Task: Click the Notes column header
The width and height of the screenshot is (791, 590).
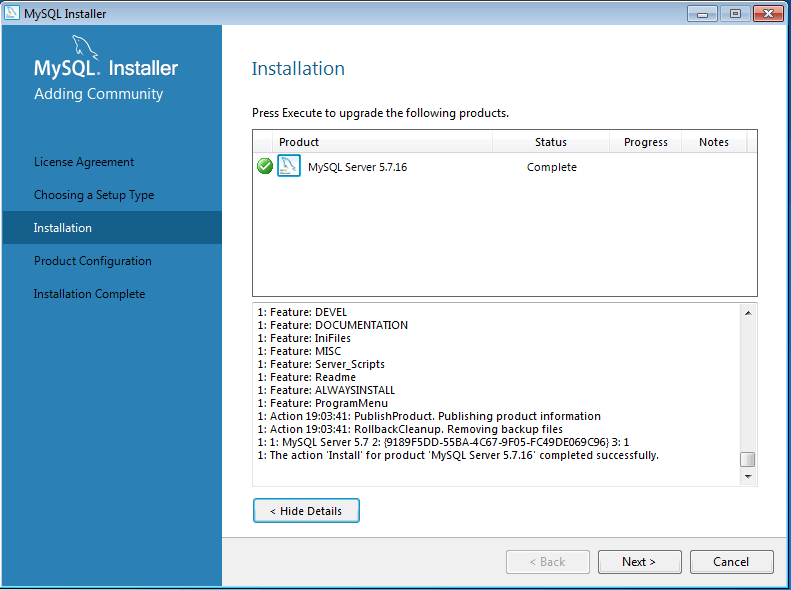Action: coord(714,142)
